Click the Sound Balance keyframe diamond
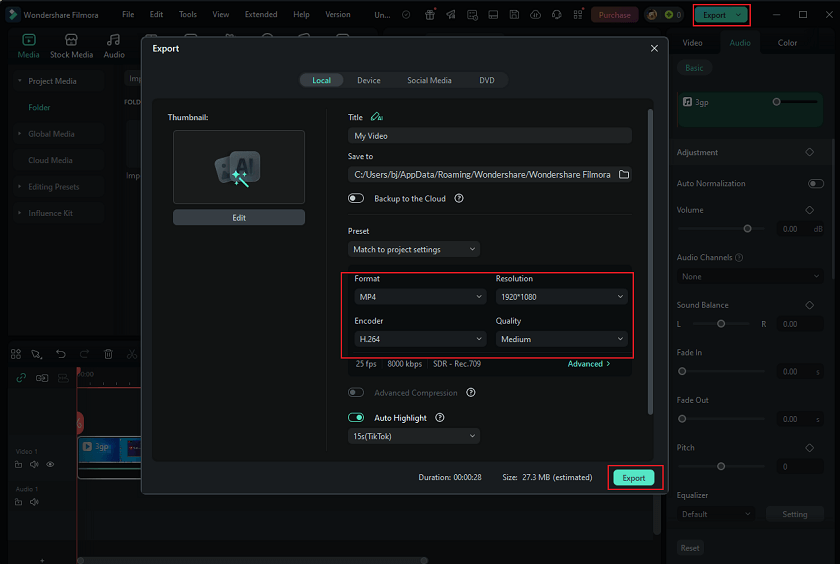This screenshot has width=840, height=564. pyautogui.click(x=809, y=305)
